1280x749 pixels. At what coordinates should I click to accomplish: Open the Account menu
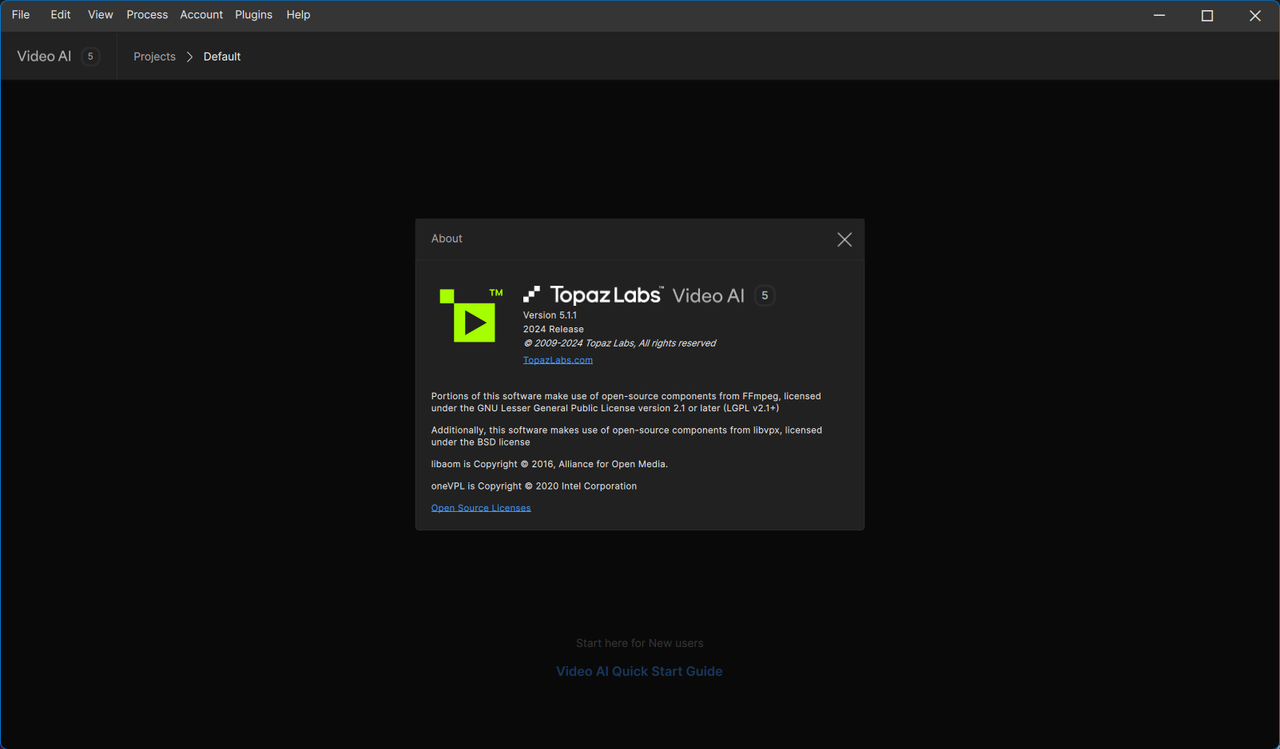click(201, 15)
